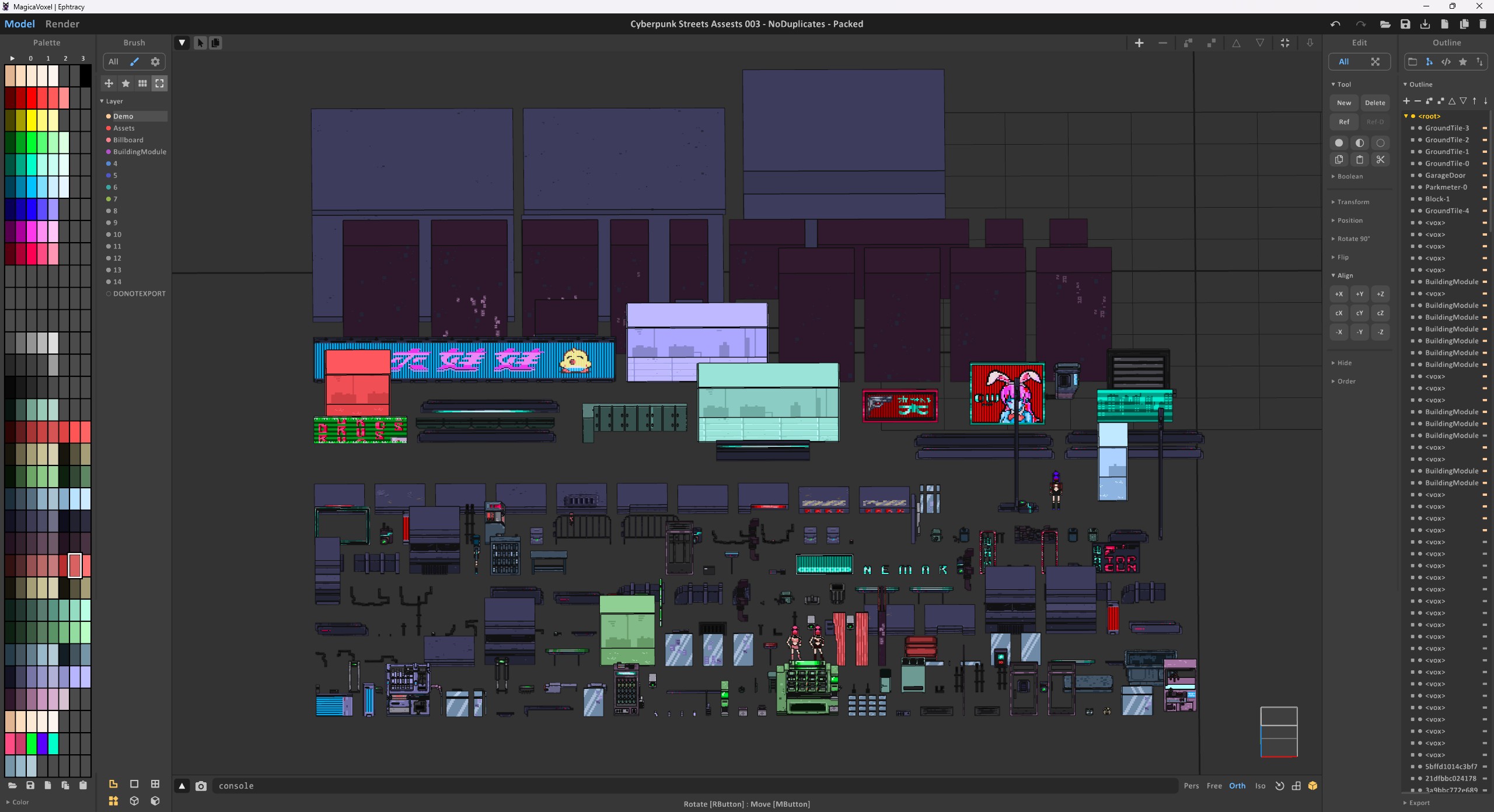Create a new project via top-bar page icon
1494x812 pixels.
(1445, 24)
